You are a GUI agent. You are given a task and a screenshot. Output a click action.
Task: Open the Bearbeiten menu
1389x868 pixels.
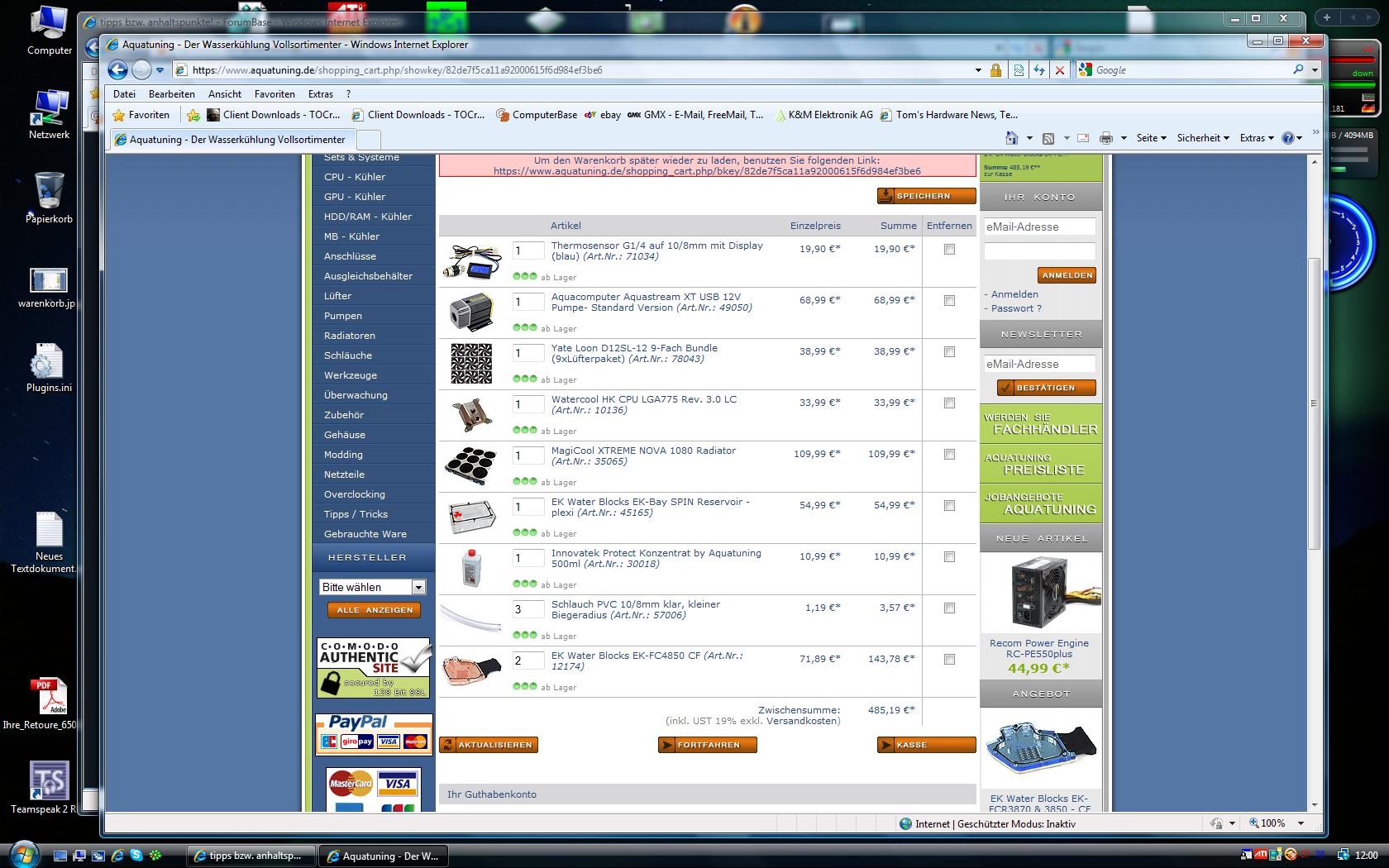coord(172,94)
